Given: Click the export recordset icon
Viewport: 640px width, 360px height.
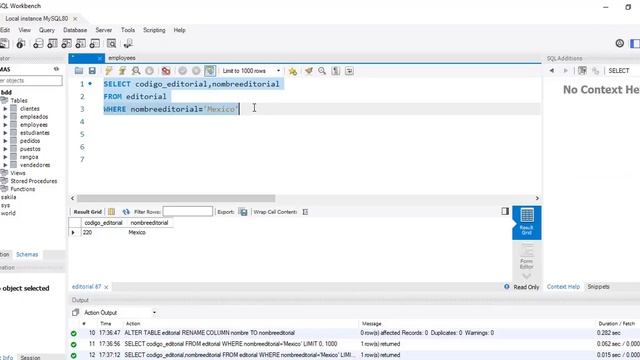Looking at the screenshot, I should 243,212.
